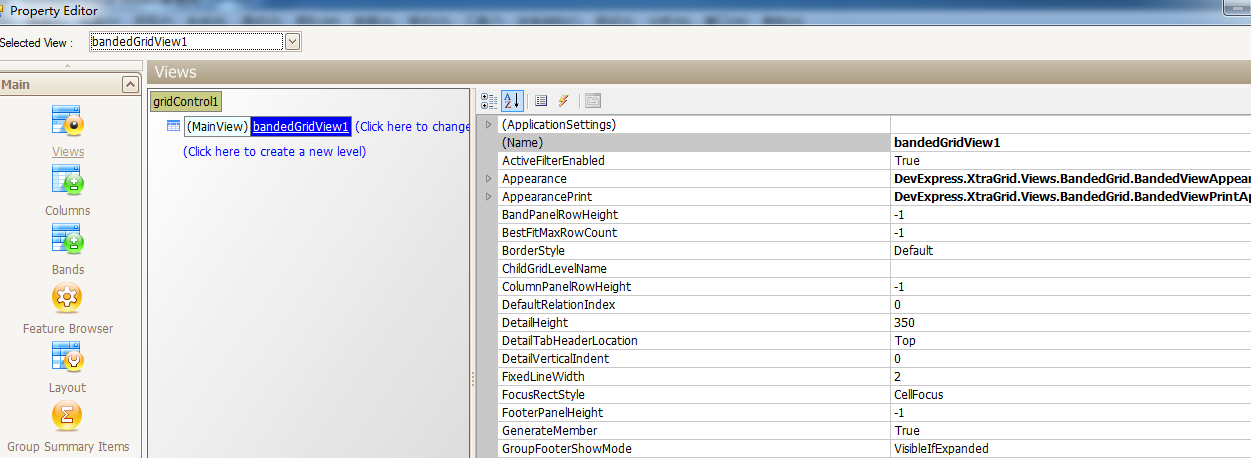
Task: Open the Layout label in sidebar
Action: point(68,388)
